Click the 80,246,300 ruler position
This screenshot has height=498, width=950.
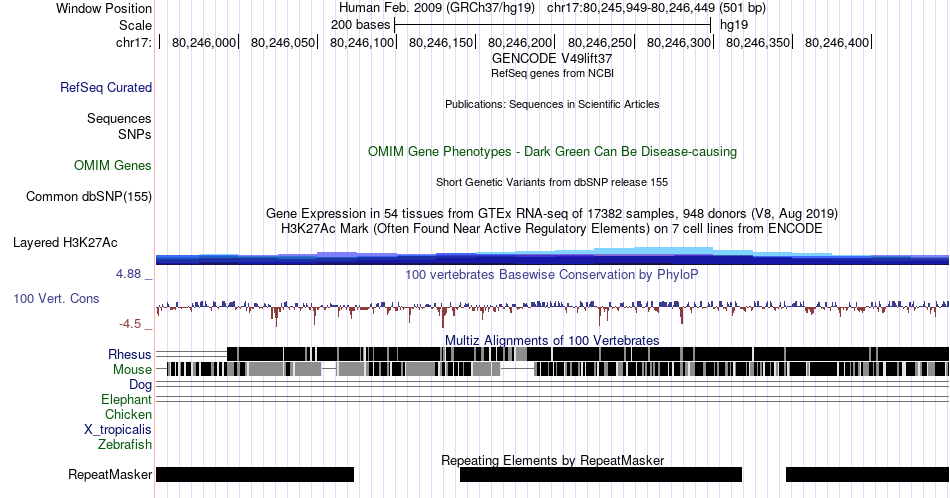click(679, 42)
